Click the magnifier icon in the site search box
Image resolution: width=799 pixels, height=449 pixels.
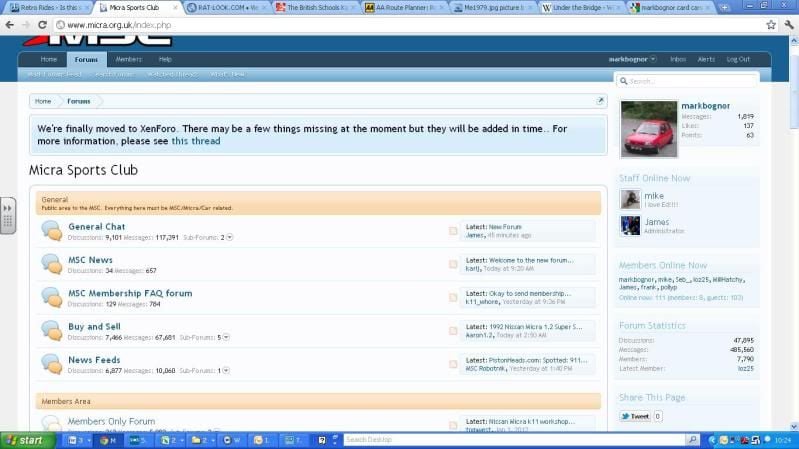[x=623, y=81]
